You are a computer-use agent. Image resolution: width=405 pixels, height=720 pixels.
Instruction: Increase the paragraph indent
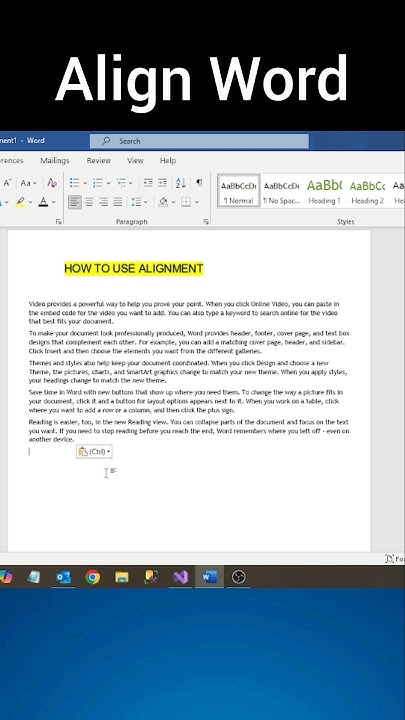(x=163, y=183)
